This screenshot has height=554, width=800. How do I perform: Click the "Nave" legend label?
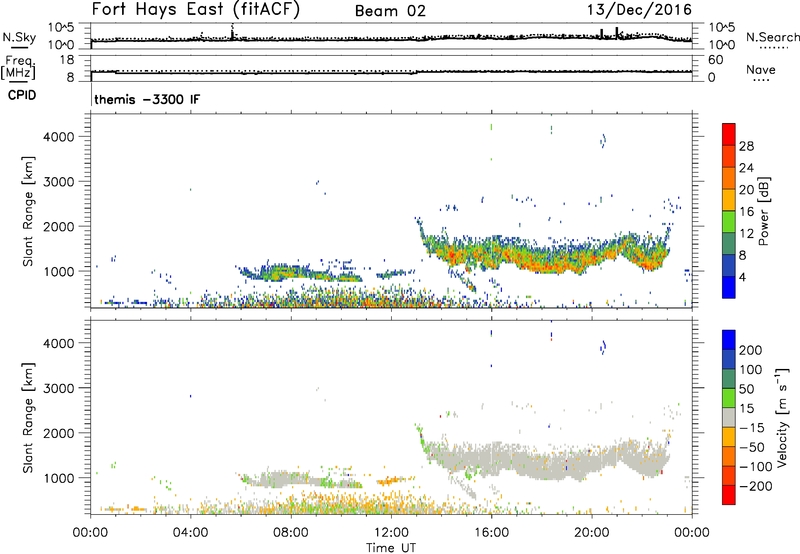coord(761,70)
